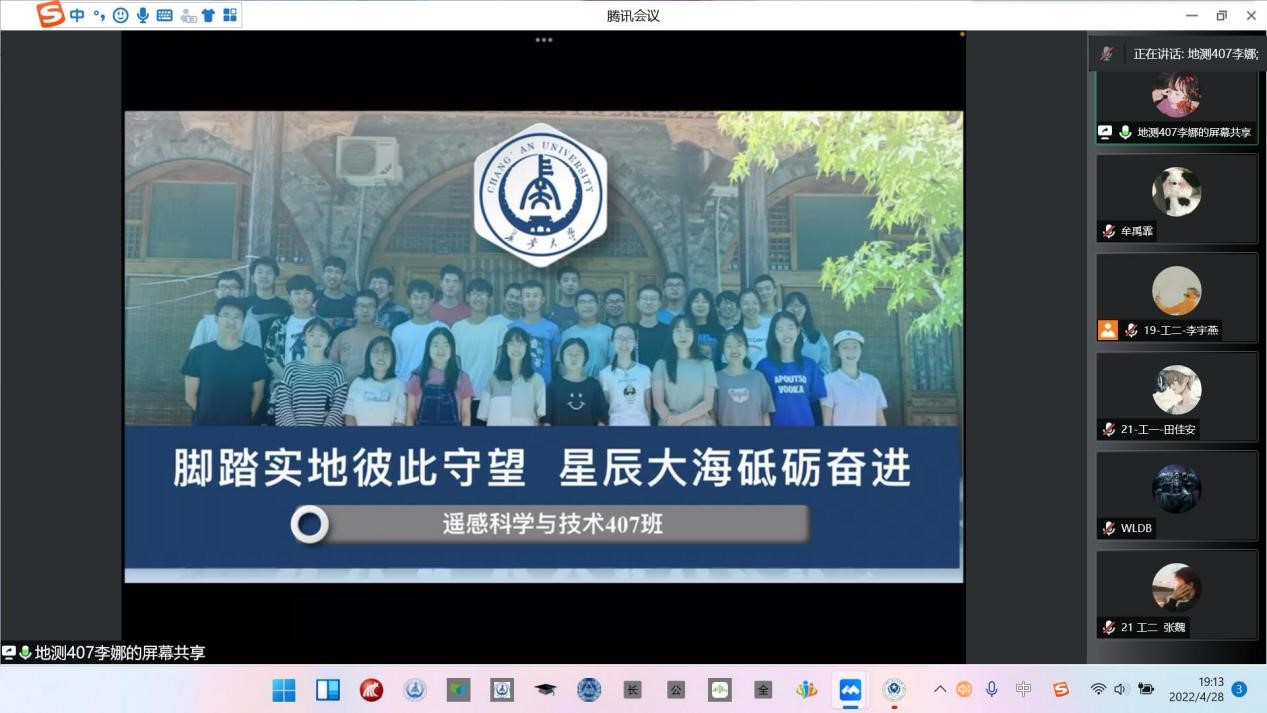Expand the system tray hidden icons chevron

click(939, 689)
